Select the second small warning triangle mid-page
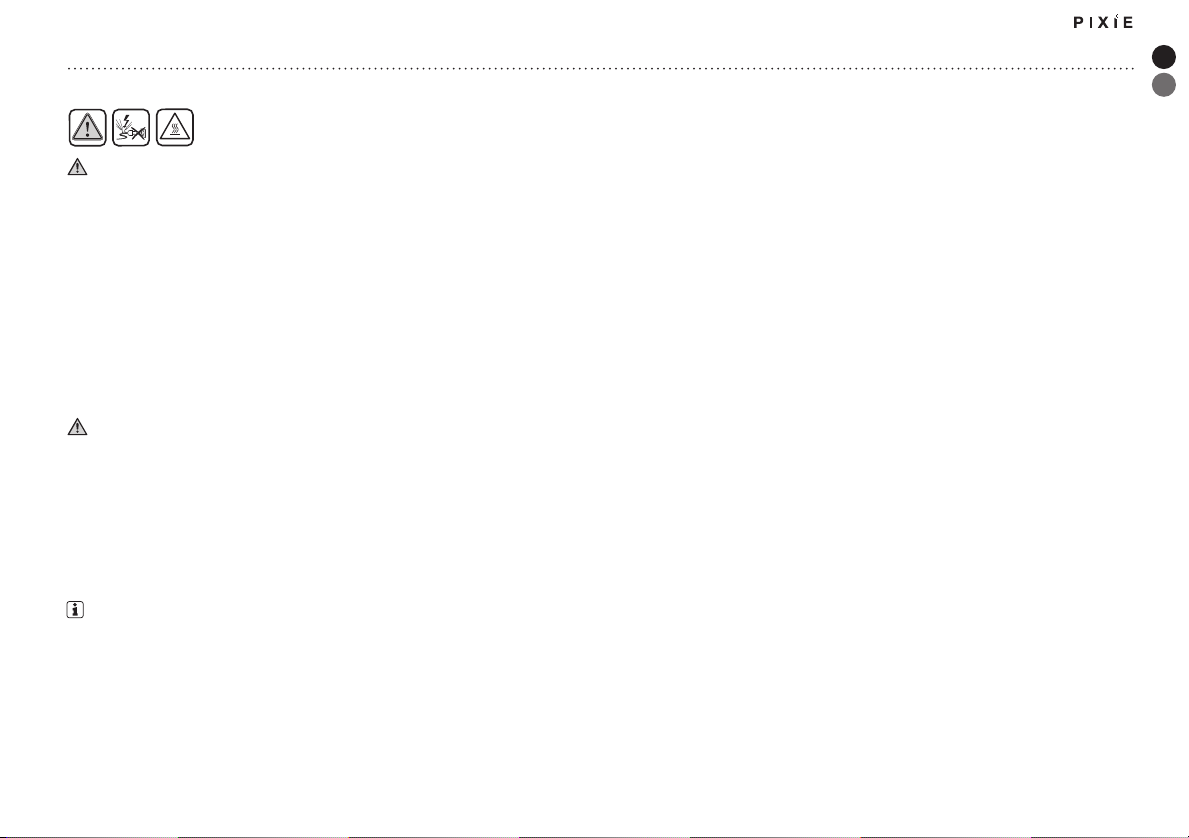This screenshot has width=1189, height=838. pyautogui.click(x=77, y=427)
